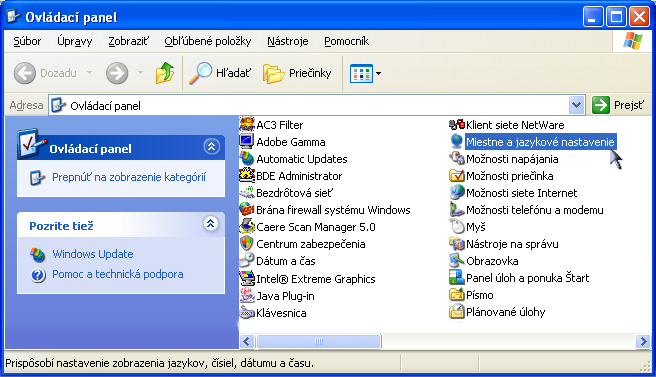Open the Plánované úlohy icon
656x377 pixels.
[457, 312]
